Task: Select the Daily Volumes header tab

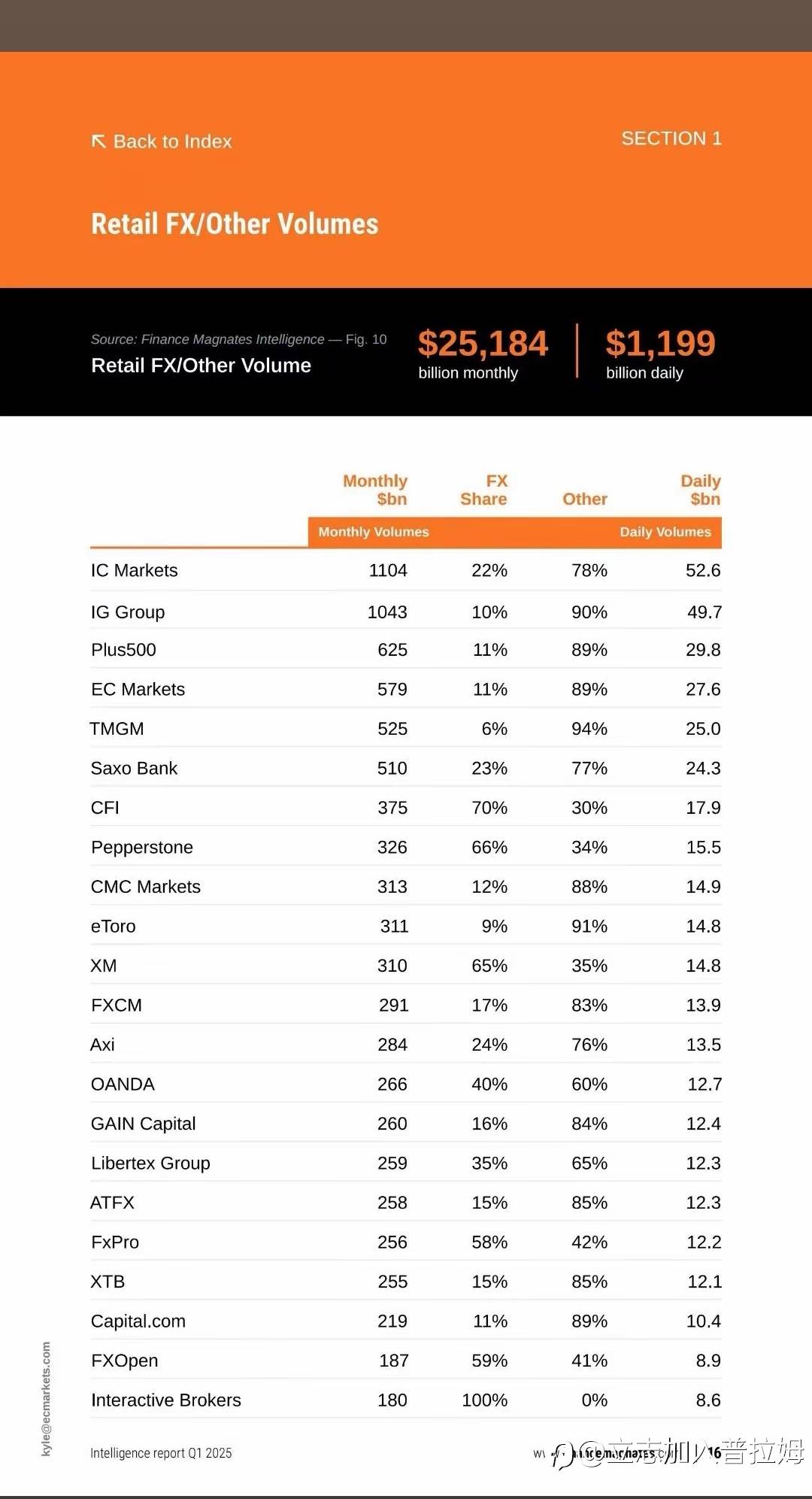Action: click(x=665, y=532)
